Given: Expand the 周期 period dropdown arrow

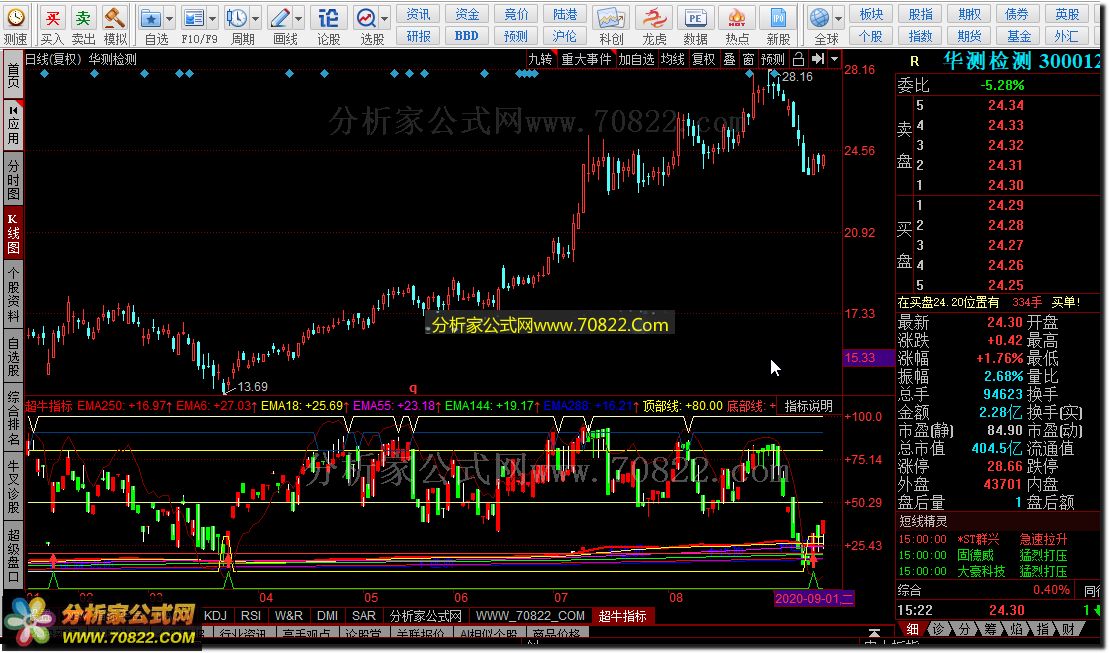Looking at the screenshot, I should [x=256, y=18].
